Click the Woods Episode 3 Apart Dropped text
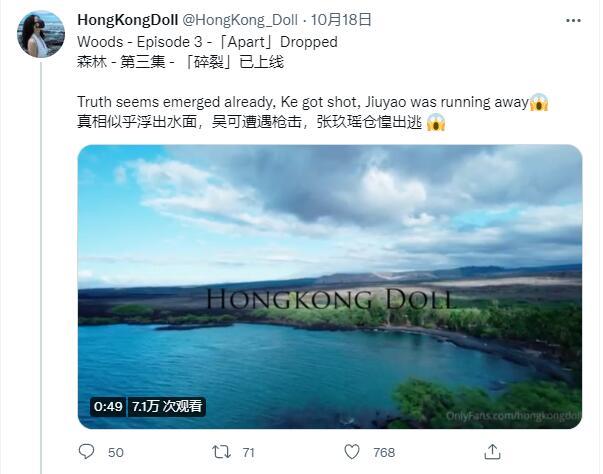This screenshot has width=603, height=474. pos(207,42)
